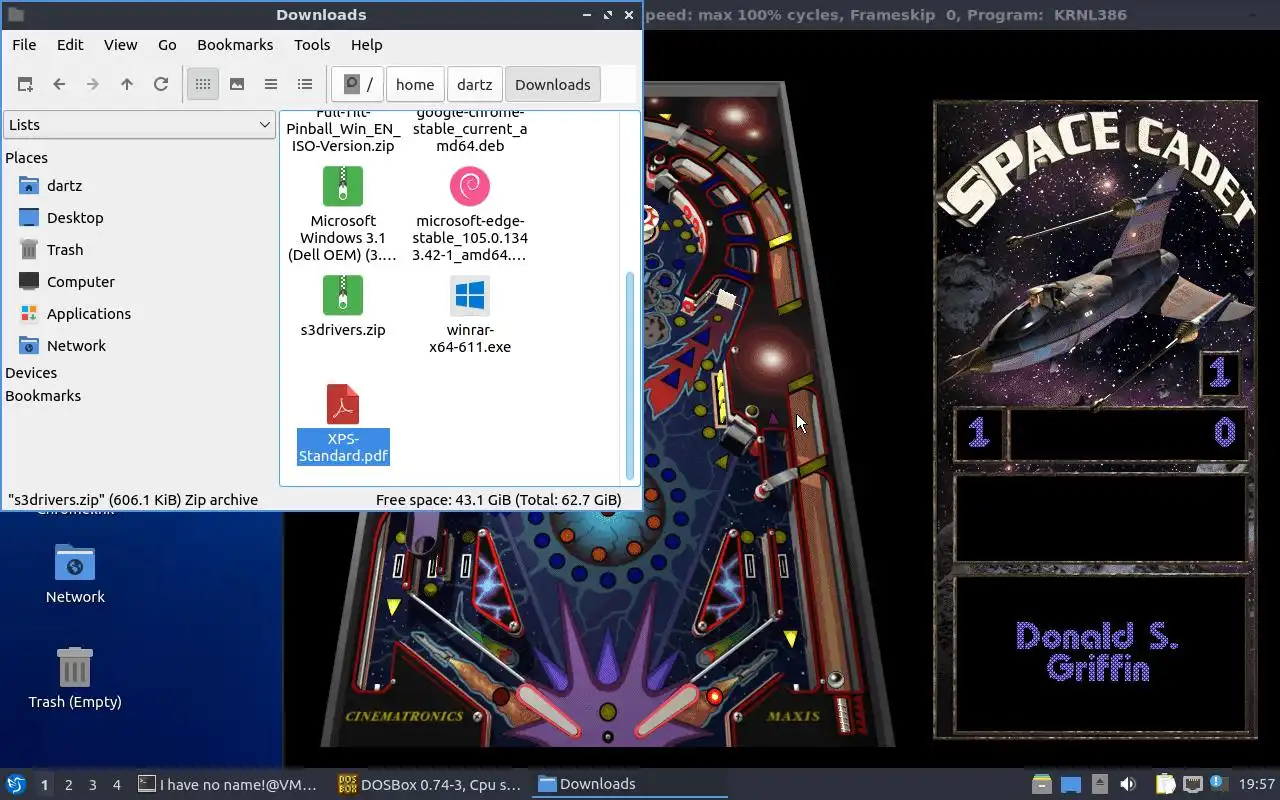Click google-chrome-stable deb file name
Viewport: 1280px width, 800px height.
pos(470,130)
